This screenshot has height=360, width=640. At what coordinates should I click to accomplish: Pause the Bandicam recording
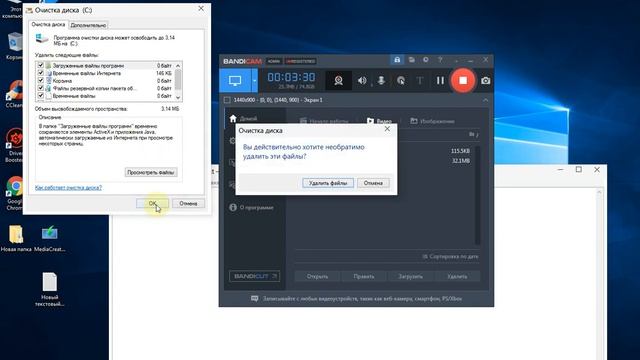(x=440, y=80)
